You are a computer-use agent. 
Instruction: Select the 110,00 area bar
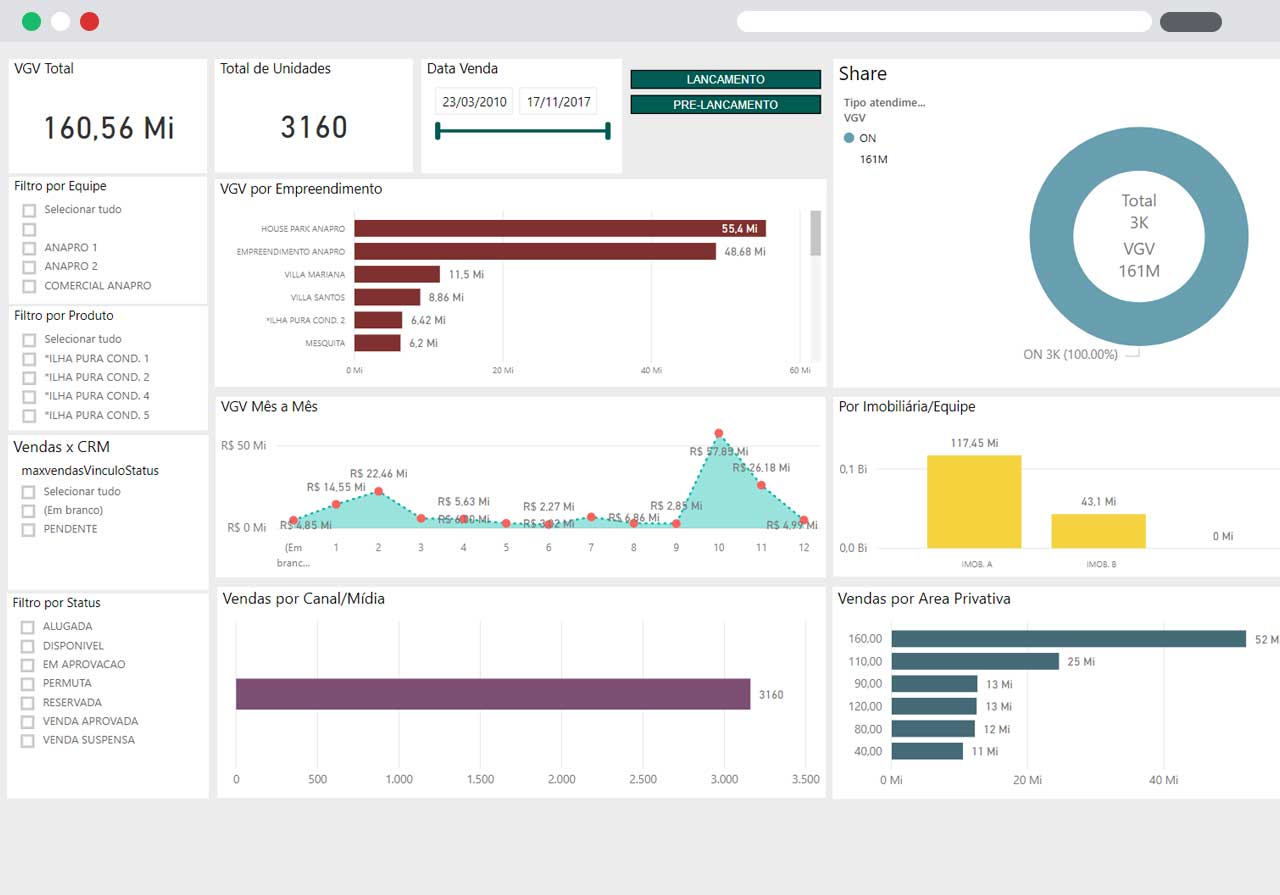(x=975, y=661)
